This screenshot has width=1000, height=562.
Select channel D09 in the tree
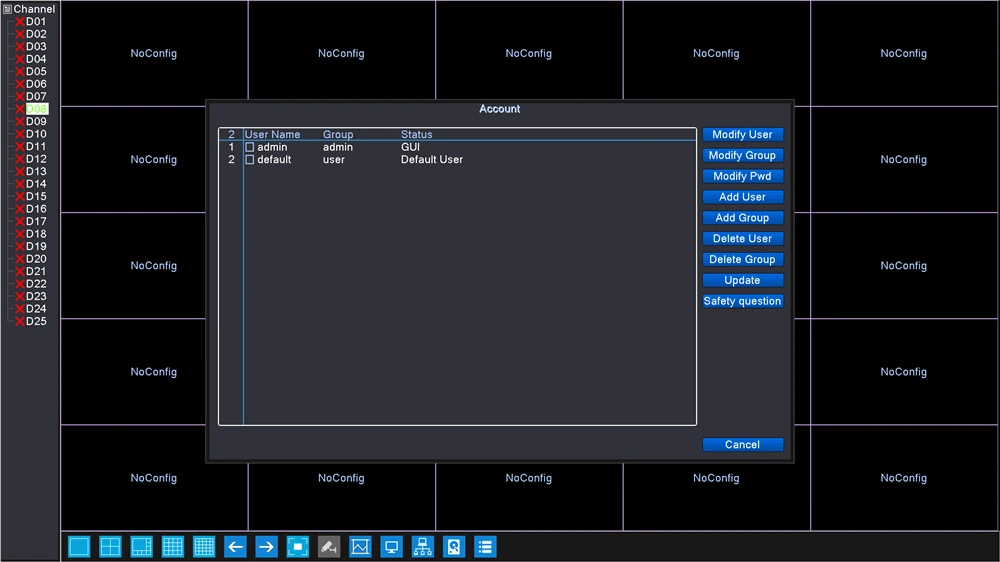click(36, 122)
